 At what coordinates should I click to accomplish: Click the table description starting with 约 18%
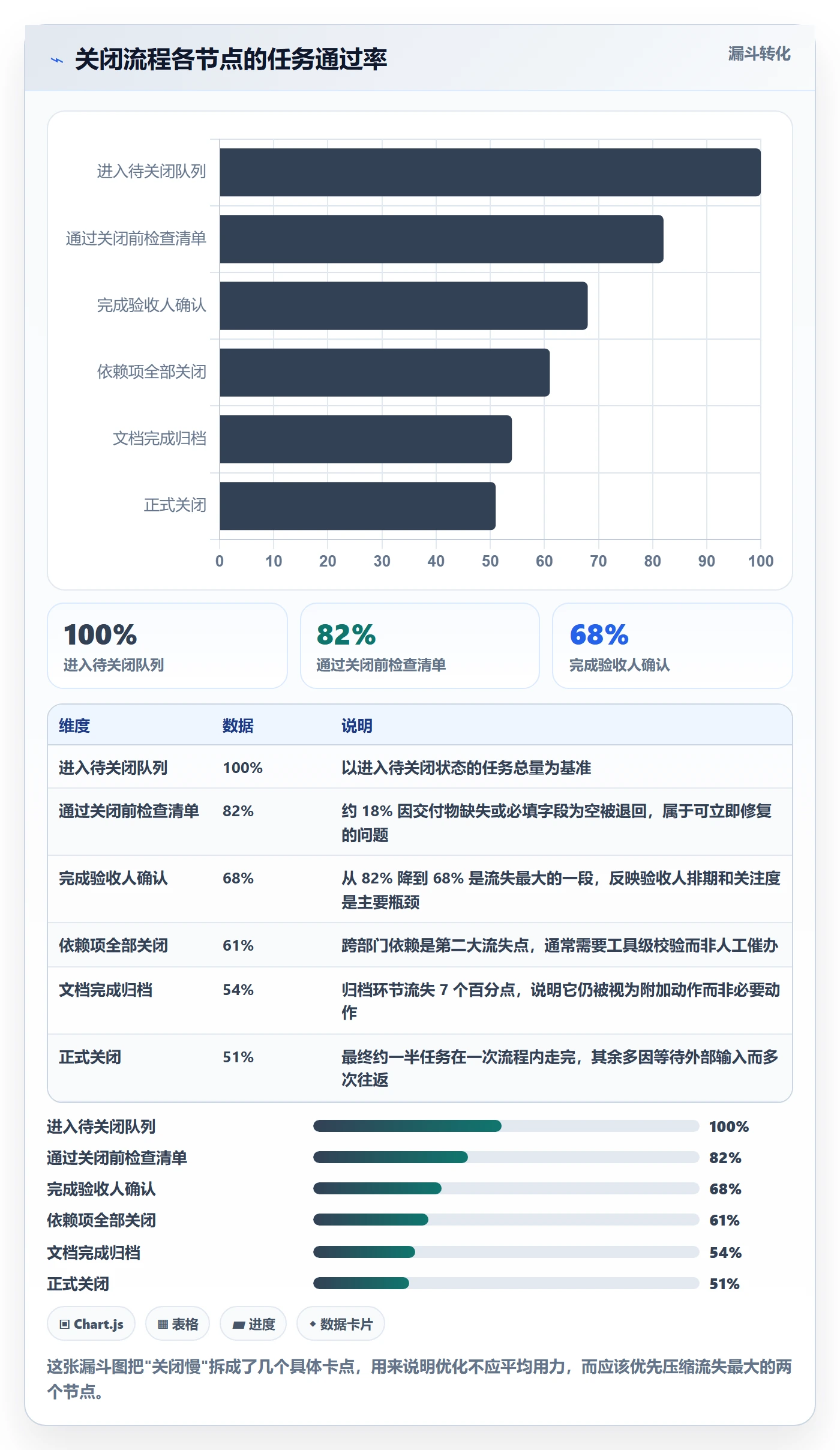(557, 822)
